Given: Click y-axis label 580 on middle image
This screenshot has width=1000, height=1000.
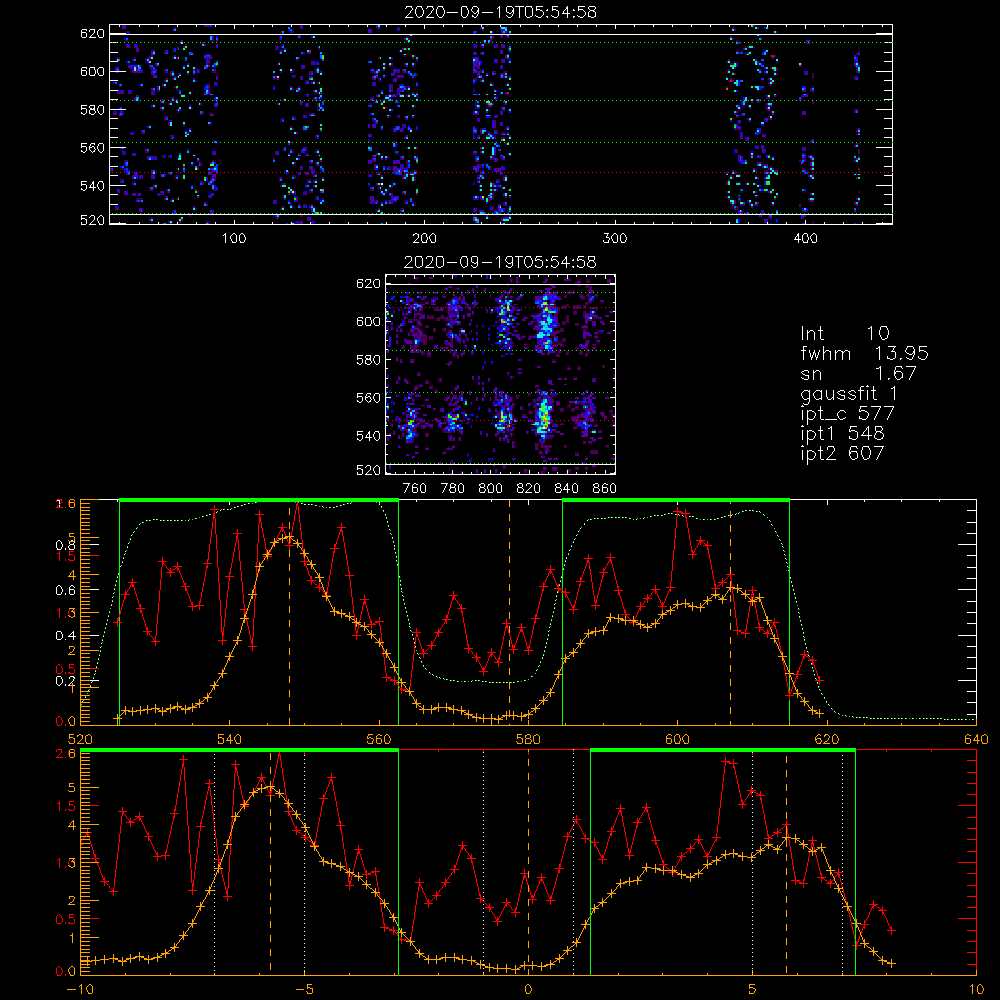Looking at the screenshot, I should click(x=368, y=360).
